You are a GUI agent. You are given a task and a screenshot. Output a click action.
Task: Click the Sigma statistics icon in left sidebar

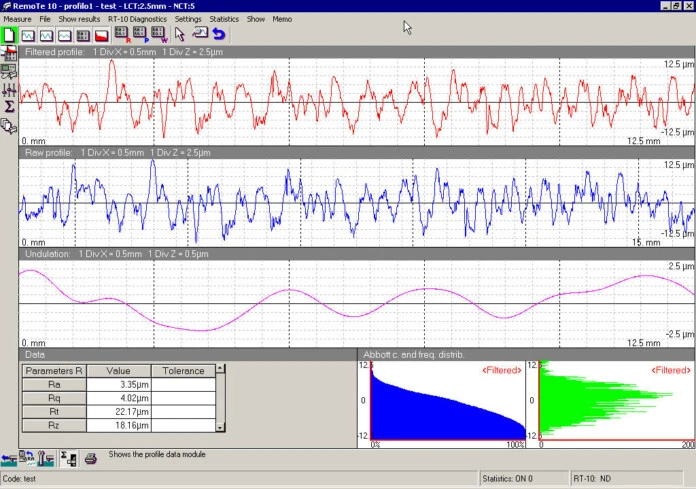click(9, 105)
